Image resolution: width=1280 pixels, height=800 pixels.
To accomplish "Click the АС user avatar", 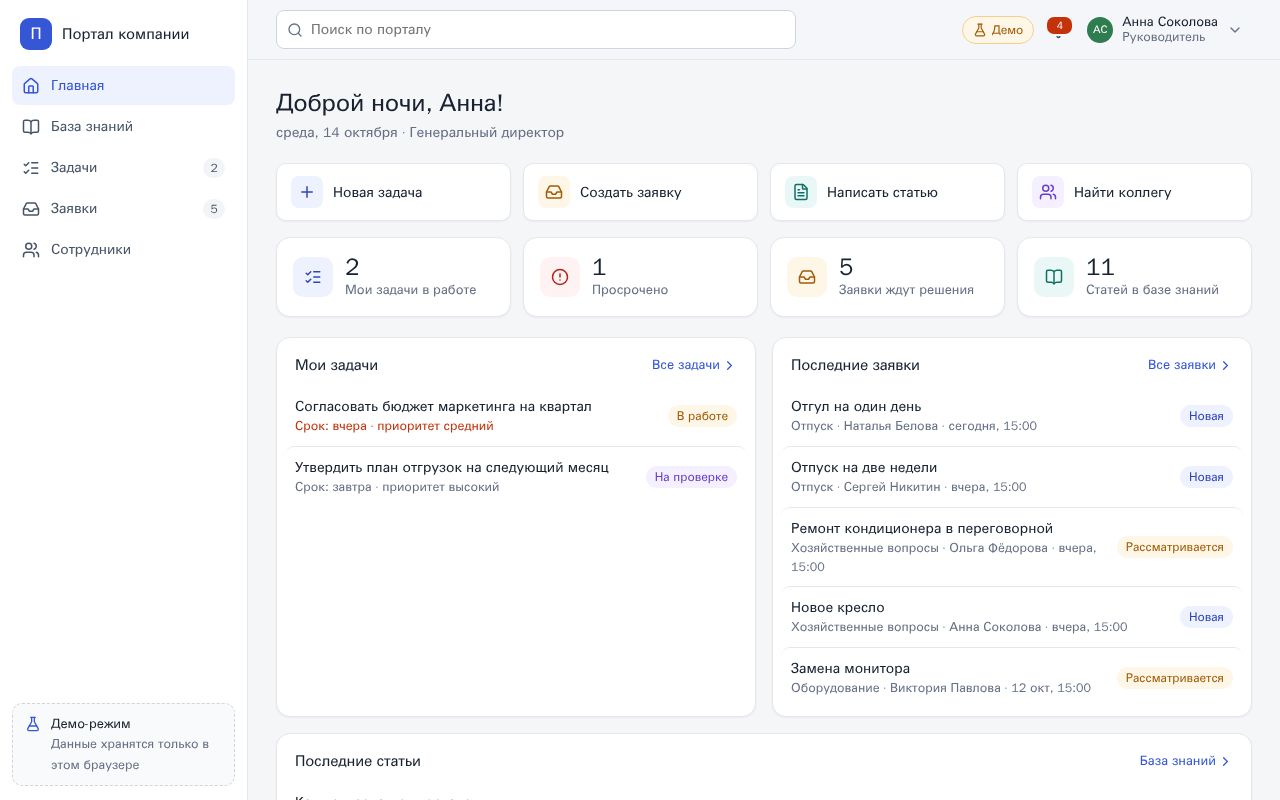I will click(x=1100, y=30).
